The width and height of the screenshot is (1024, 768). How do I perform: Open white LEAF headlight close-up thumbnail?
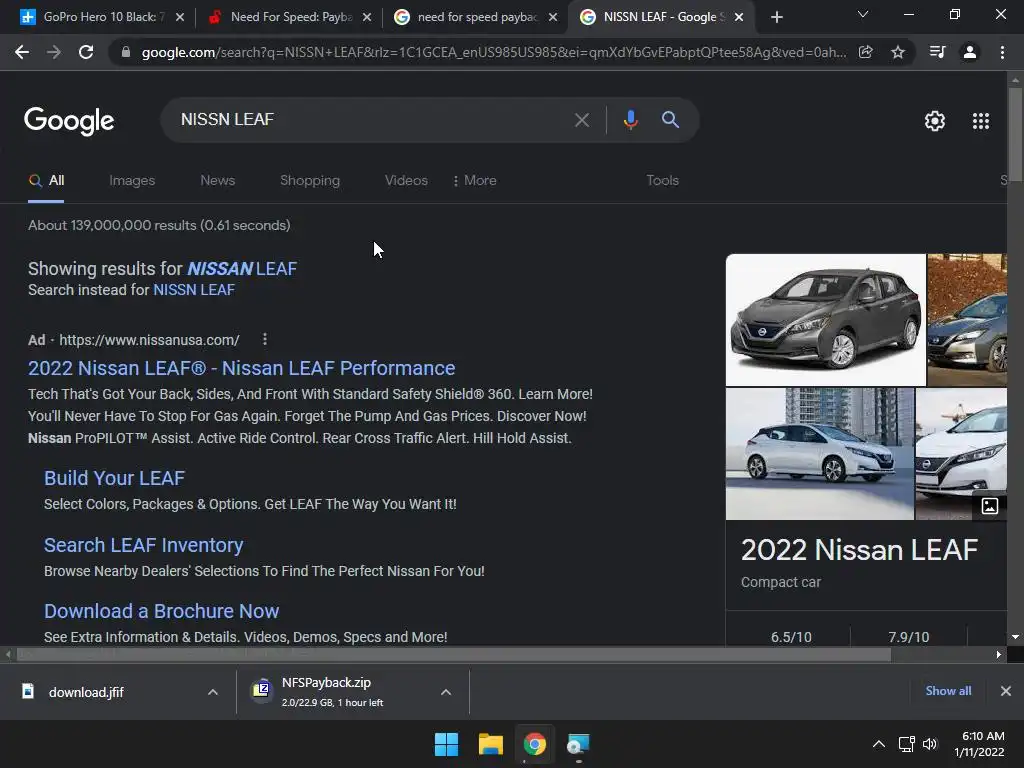pos(961,454)
